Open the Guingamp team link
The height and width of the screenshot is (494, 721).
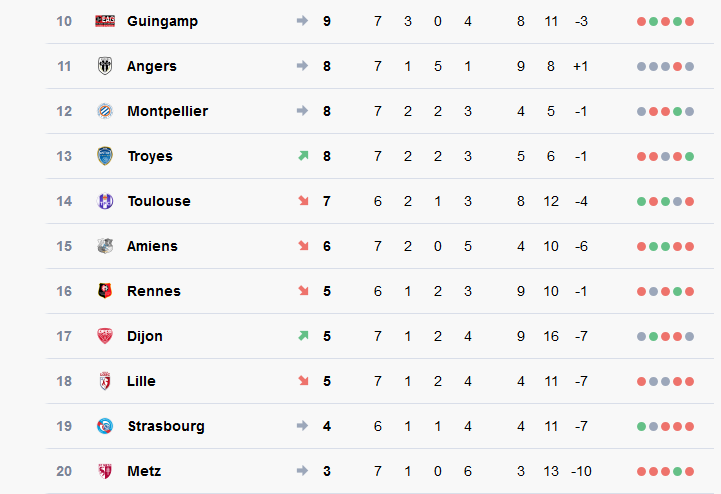pos(162,21)
